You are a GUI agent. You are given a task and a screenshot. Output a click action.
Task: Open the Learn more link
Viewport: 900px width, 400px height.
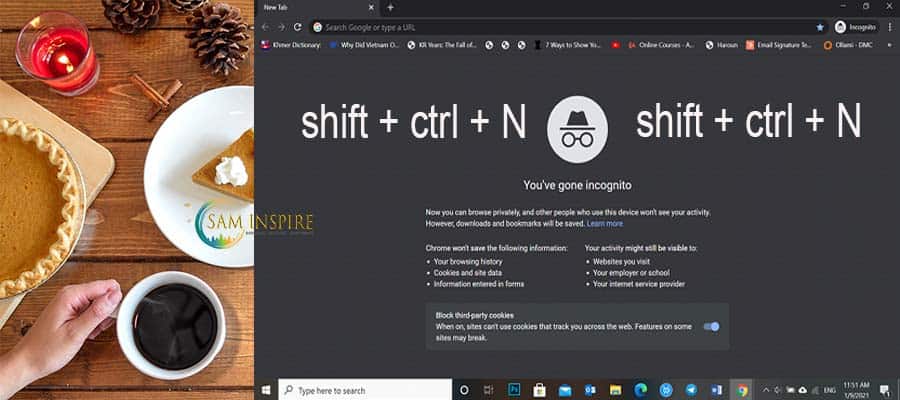coord(604,224)
